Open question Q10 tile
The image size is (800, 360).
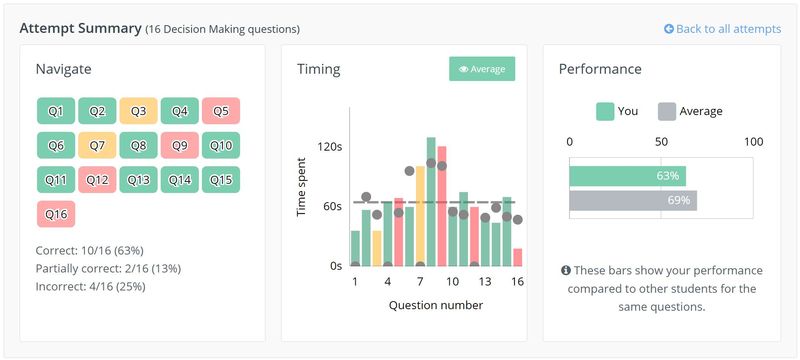(221, 145)
